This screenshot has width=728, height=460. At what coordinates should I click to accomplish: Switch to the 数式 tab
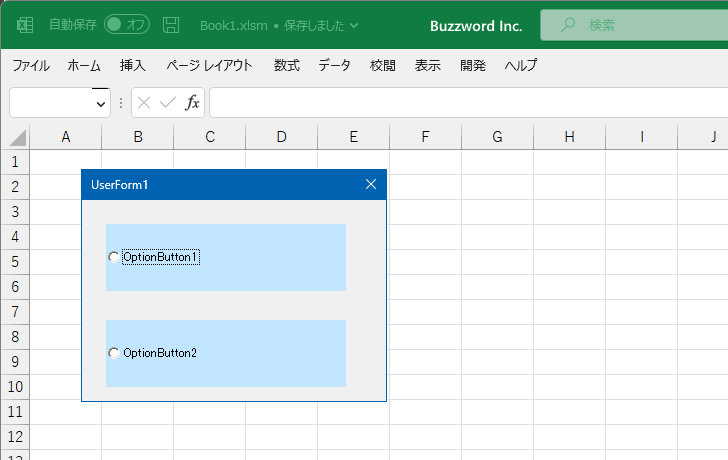click(x=286, y=65)
